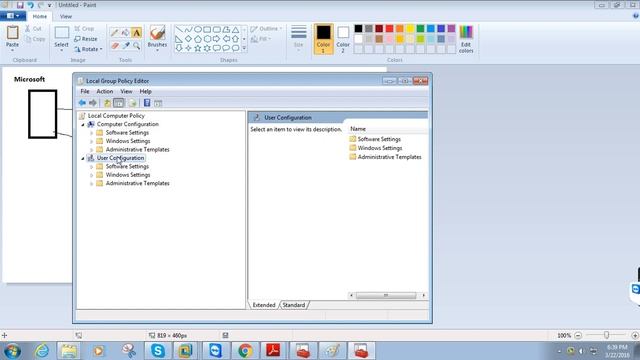640x360 pixels.
Task: Expand Administrative Templates under Computer Configuration
Action: tap(91, 150)
